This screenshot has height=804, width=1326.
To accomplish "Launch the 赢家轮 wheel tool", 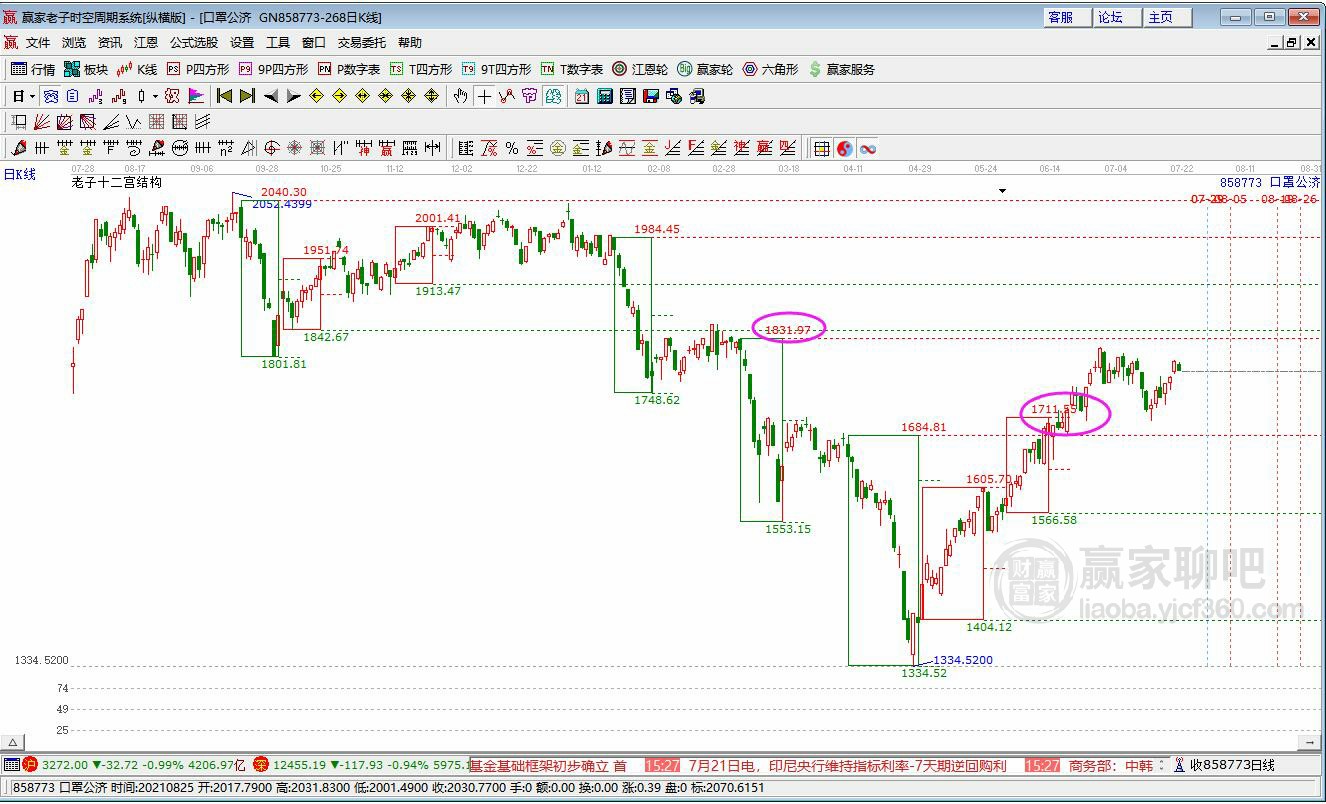I will [705, 69].
